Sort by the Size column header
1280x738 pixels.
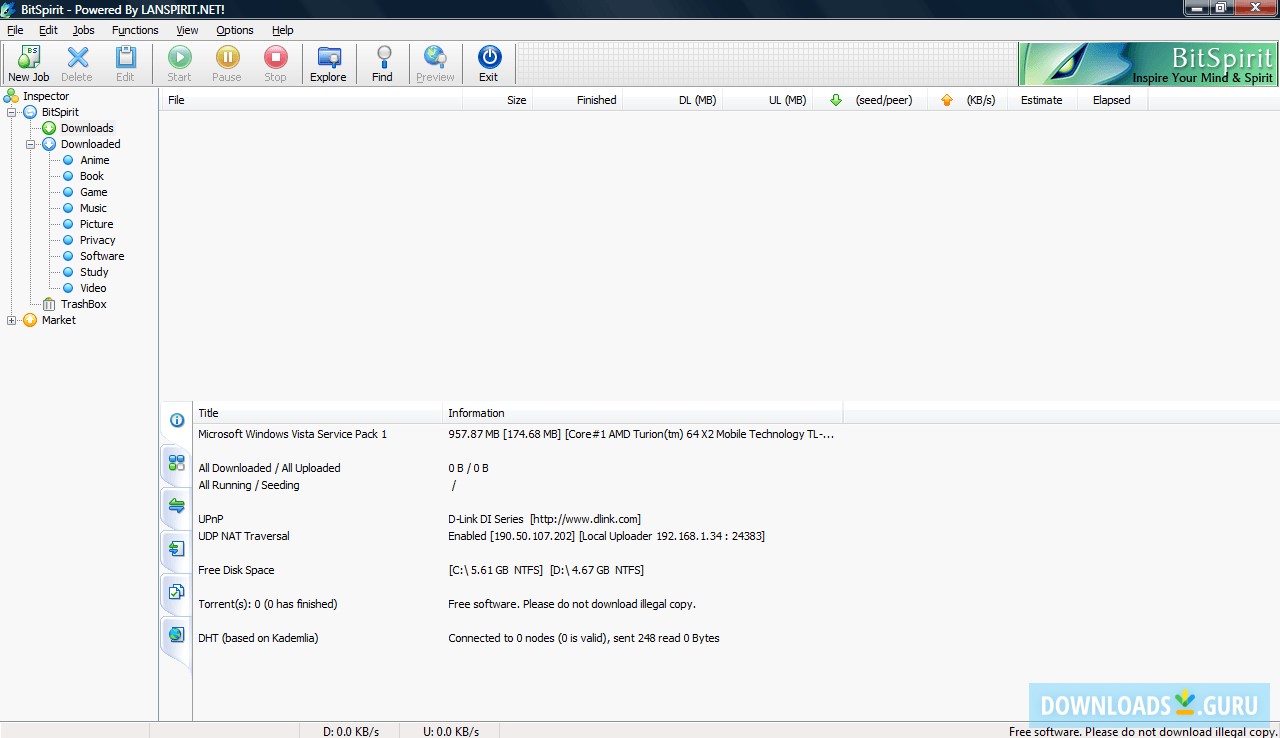[498, 100]
